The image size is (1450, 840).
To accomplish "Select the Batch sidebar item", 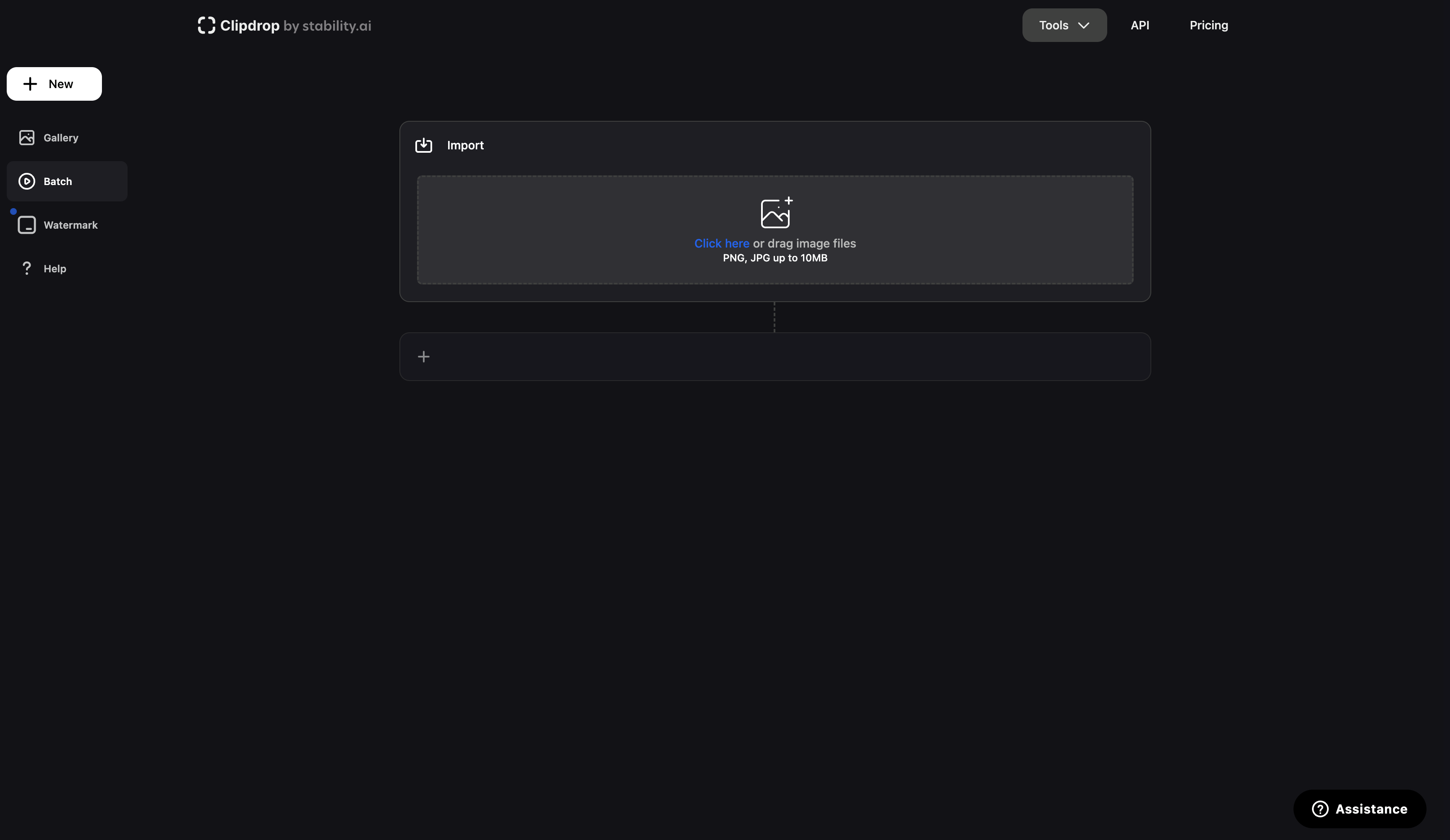I will [x=67, y=181].
